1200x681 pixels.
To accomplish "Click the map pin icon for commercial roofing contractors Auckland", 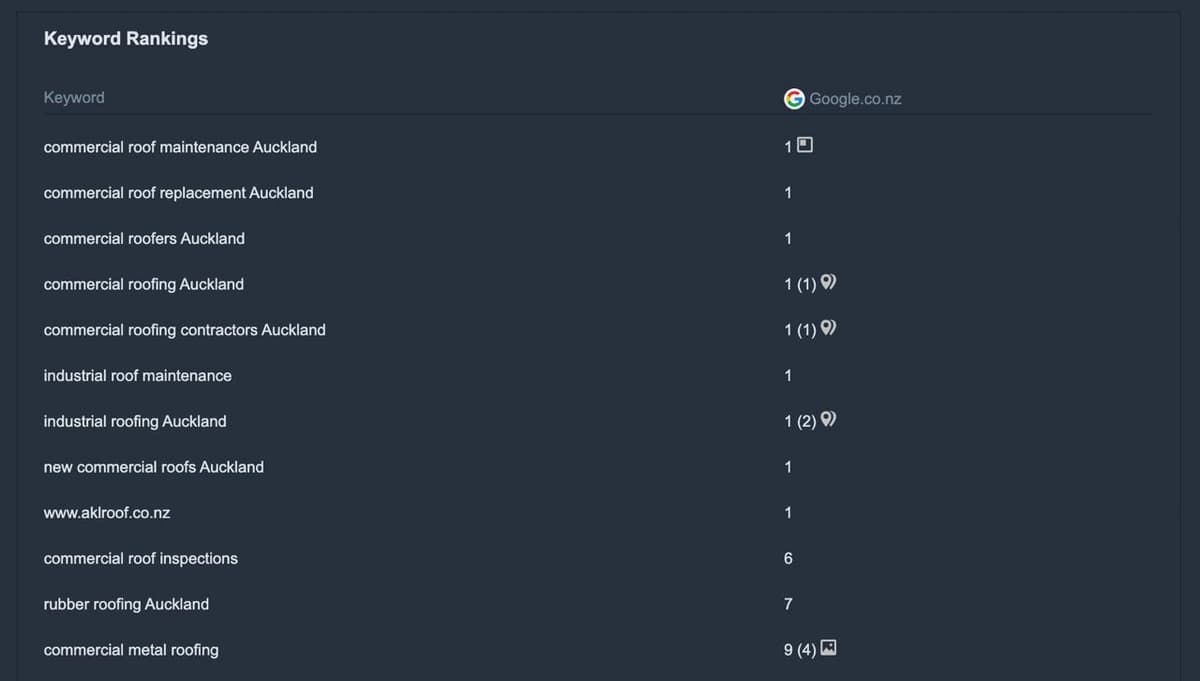I will (x=827, y=328).
